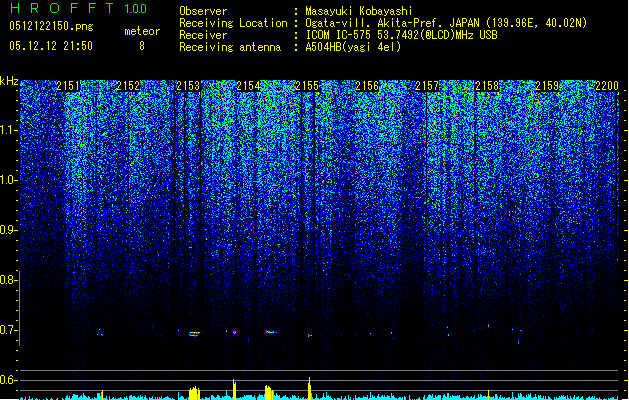Click the 2153 time marker

[x=188, y=86]
